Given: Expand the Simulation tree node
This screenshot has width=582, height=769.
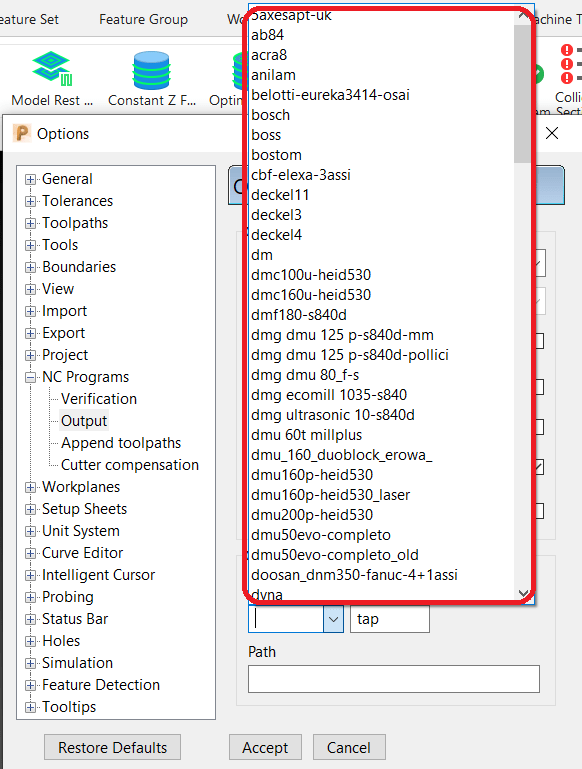Looking at the screenshot, I should (x=30, y=663).
